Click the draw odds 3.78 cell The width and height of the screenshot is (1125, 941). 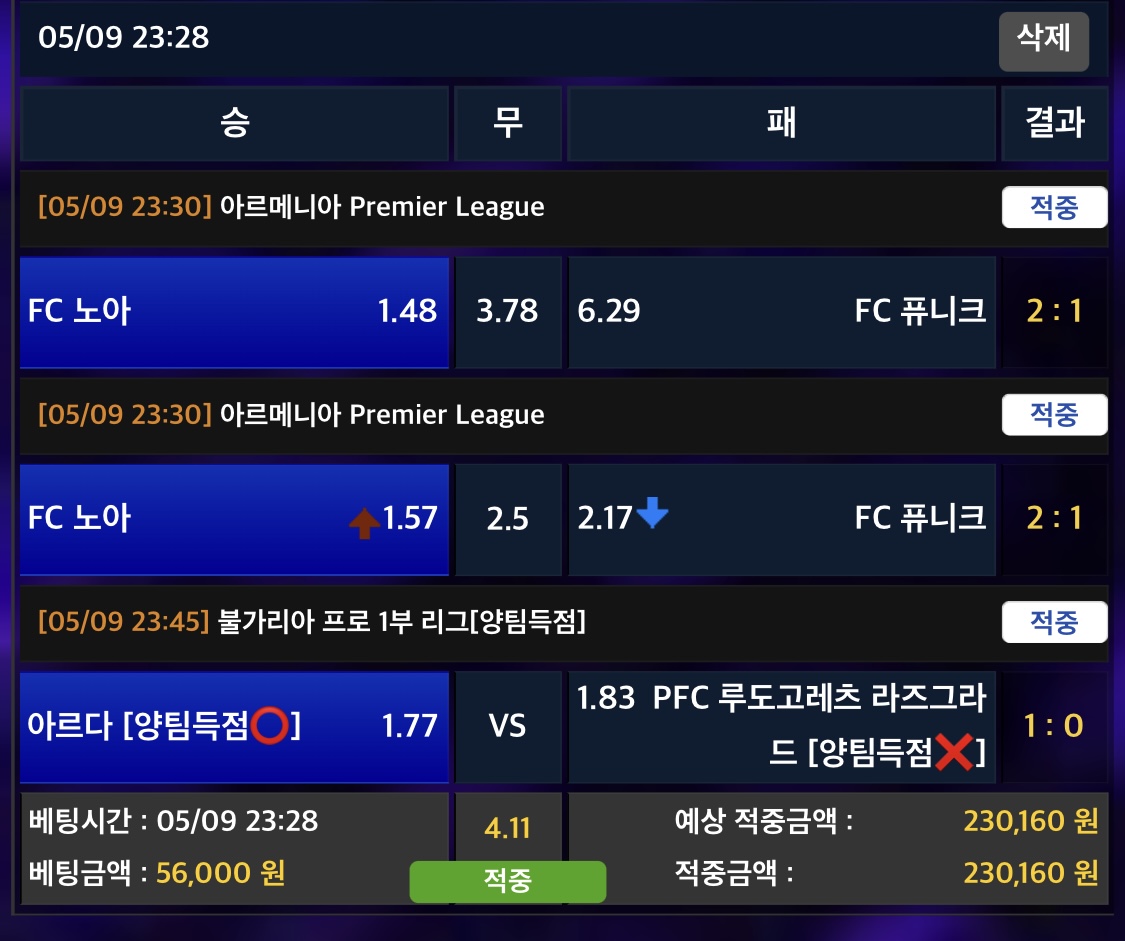click(x=507, y=312)
